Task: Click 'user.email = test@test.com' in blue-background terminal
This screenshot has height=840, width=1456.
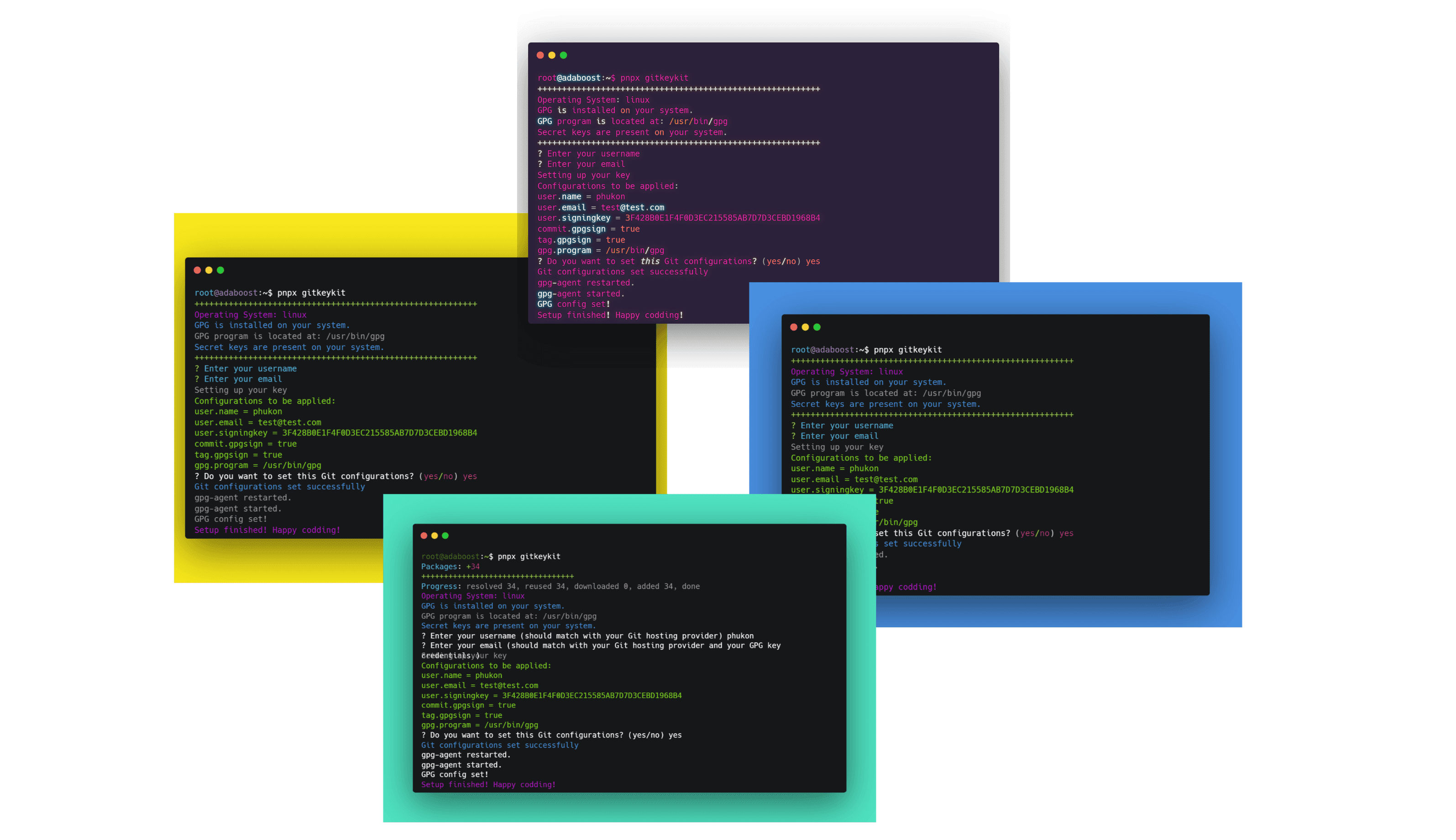Action: [854, 479]
